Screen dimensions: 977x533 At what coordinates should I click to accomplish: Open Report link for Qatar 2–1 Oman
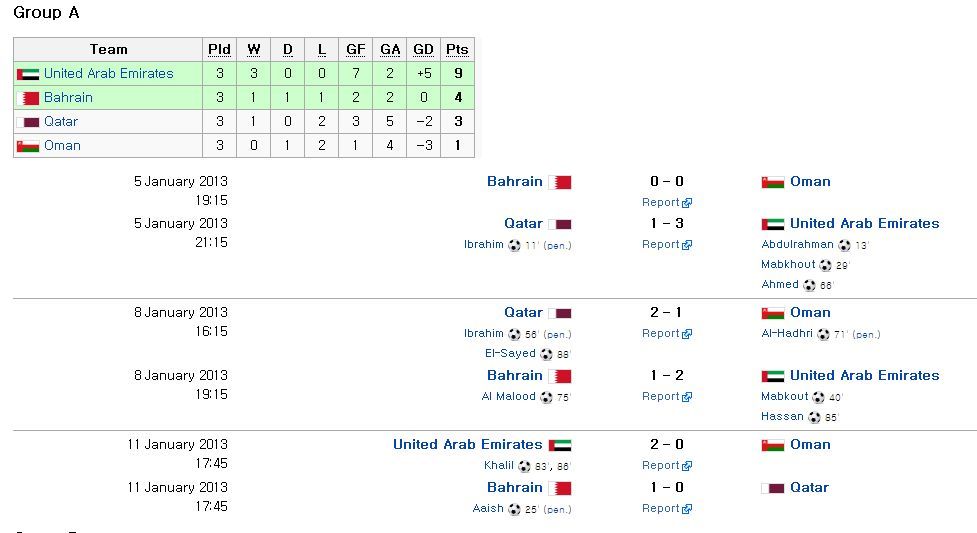pos(660,334)
